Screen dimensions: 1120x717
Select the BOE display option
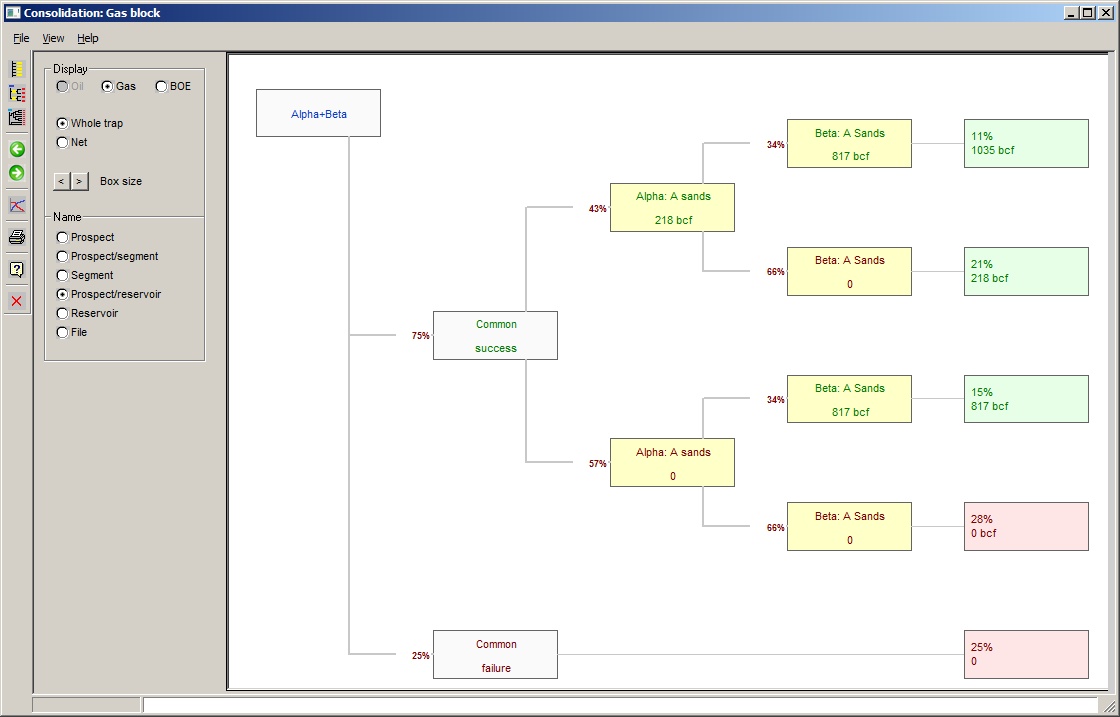pyautogui.click(x=161, y=87)
